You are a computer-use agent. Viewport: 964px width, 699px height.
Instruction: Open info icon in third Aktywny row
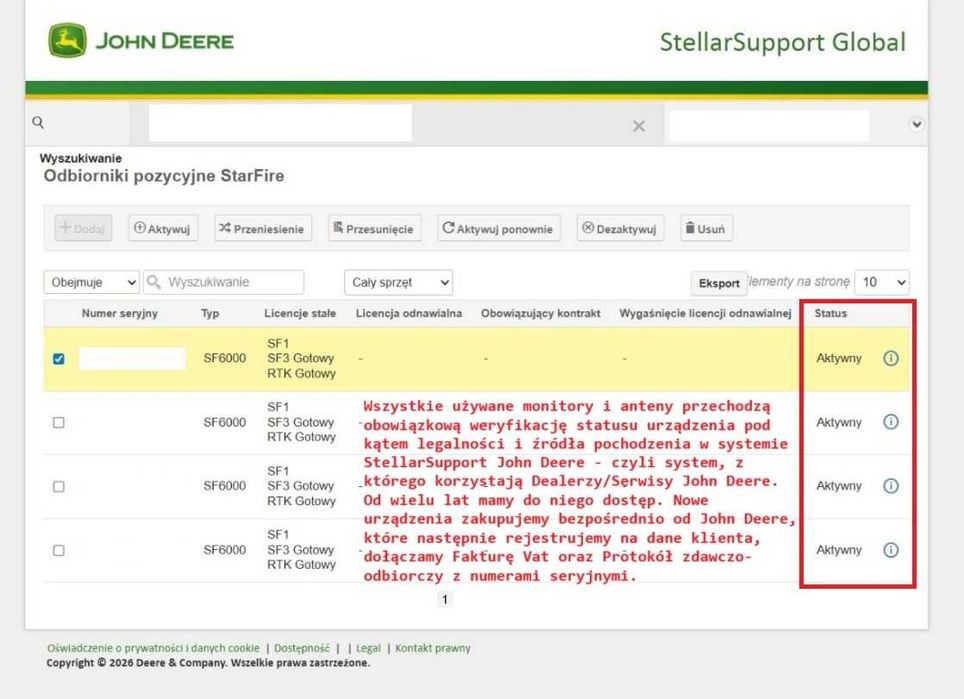click(891, 486)
